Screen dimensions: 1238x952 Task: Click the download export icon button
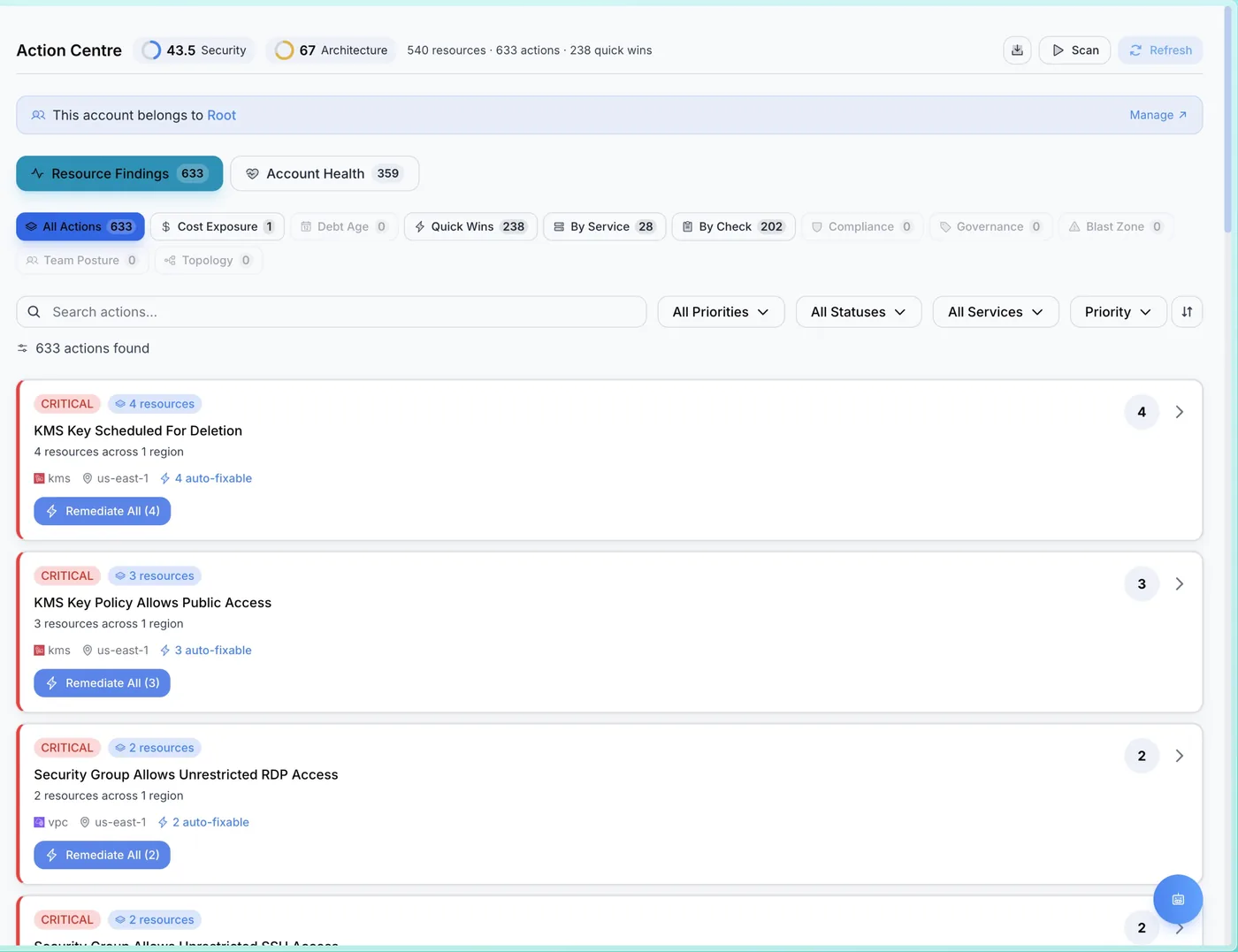point(1017,50)
